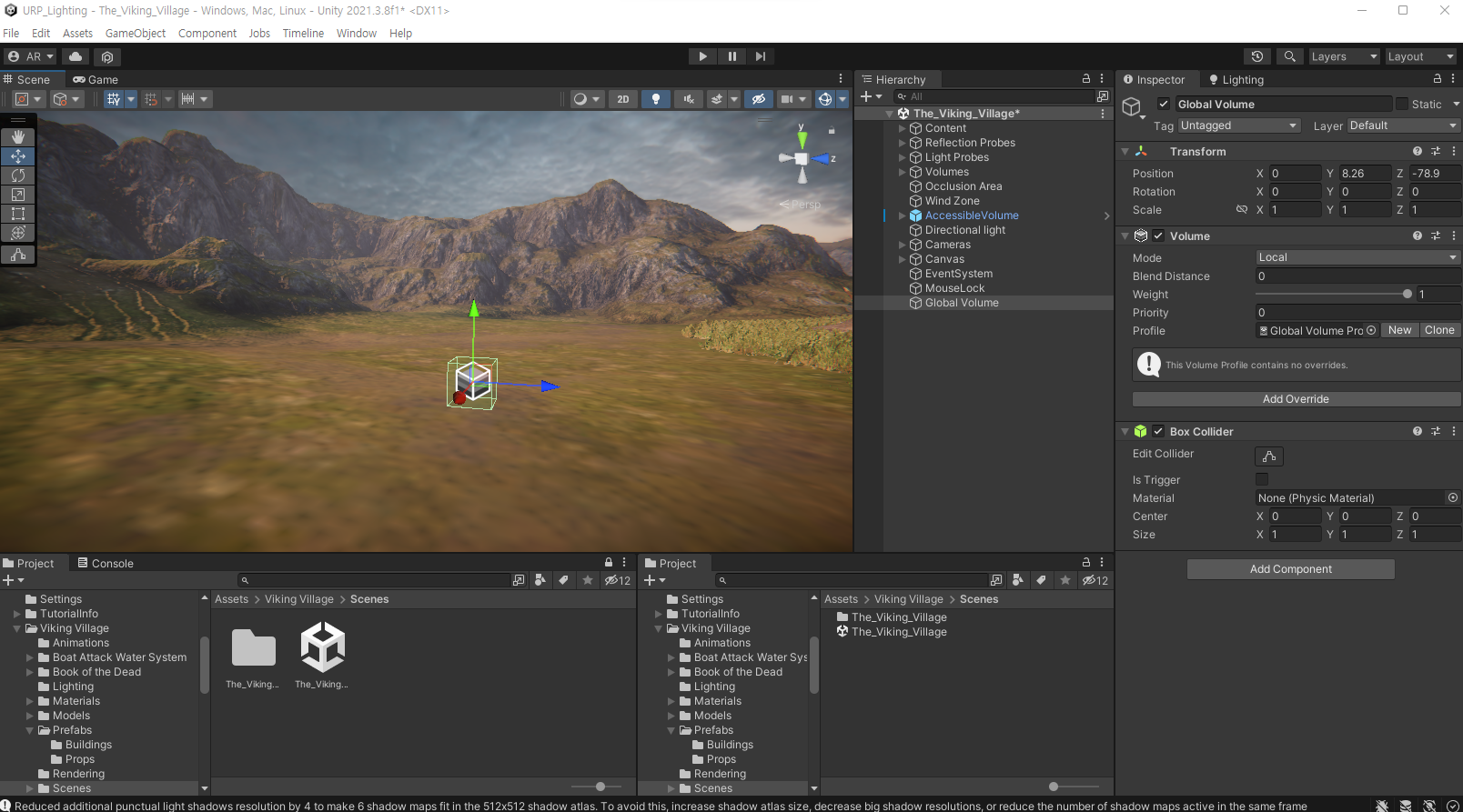Open the Layout dropdown
Viewport: 1463px width, 812px height.
pos(1420,56)
